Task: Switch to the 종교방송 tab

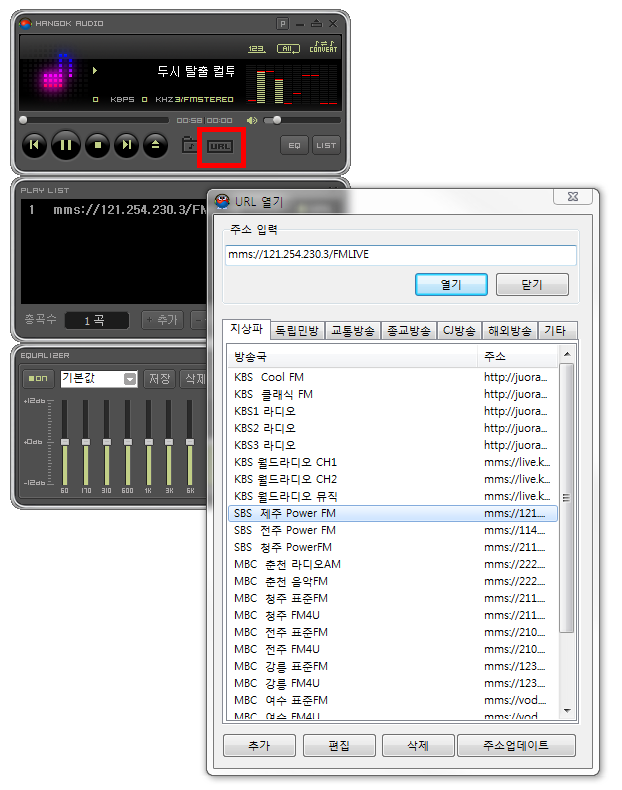Action: pos(409,331)
